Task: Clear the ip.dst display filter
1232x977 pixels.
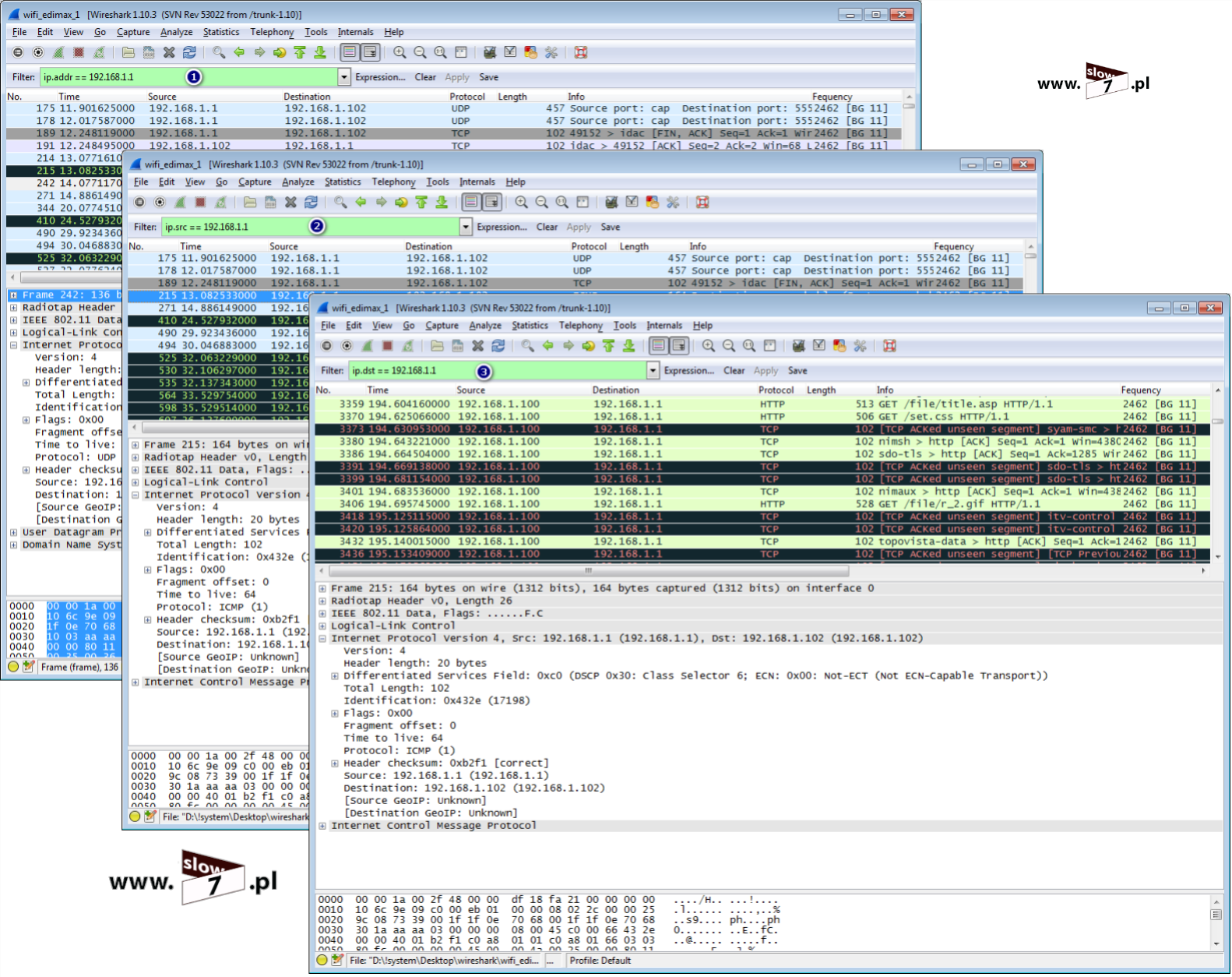Action: [x=734, y=371]
